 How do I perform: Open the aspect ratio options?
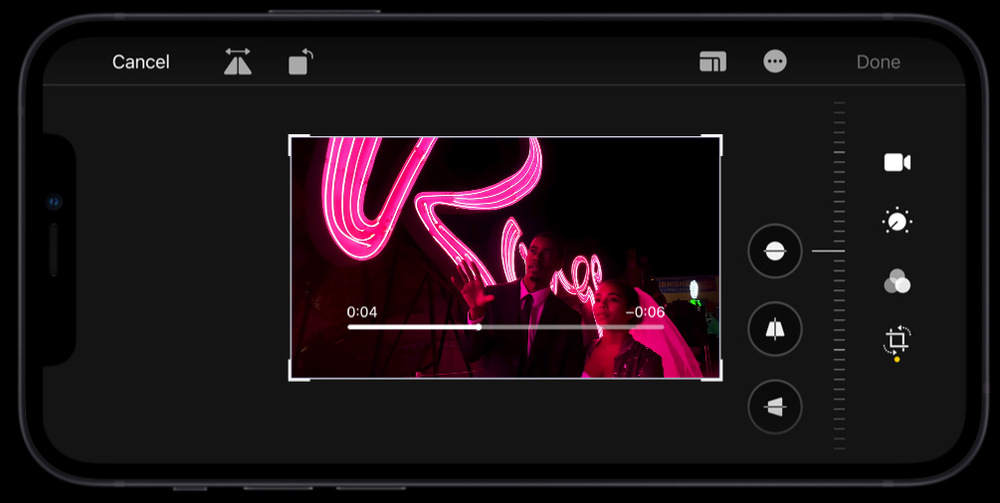712,62
